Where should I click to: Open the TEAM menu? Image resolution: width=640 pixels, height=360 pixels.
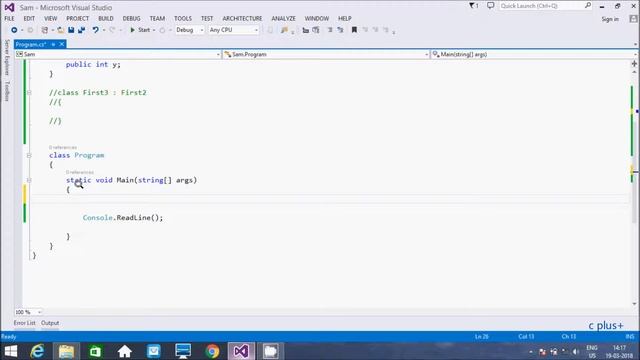click(157, 19)
